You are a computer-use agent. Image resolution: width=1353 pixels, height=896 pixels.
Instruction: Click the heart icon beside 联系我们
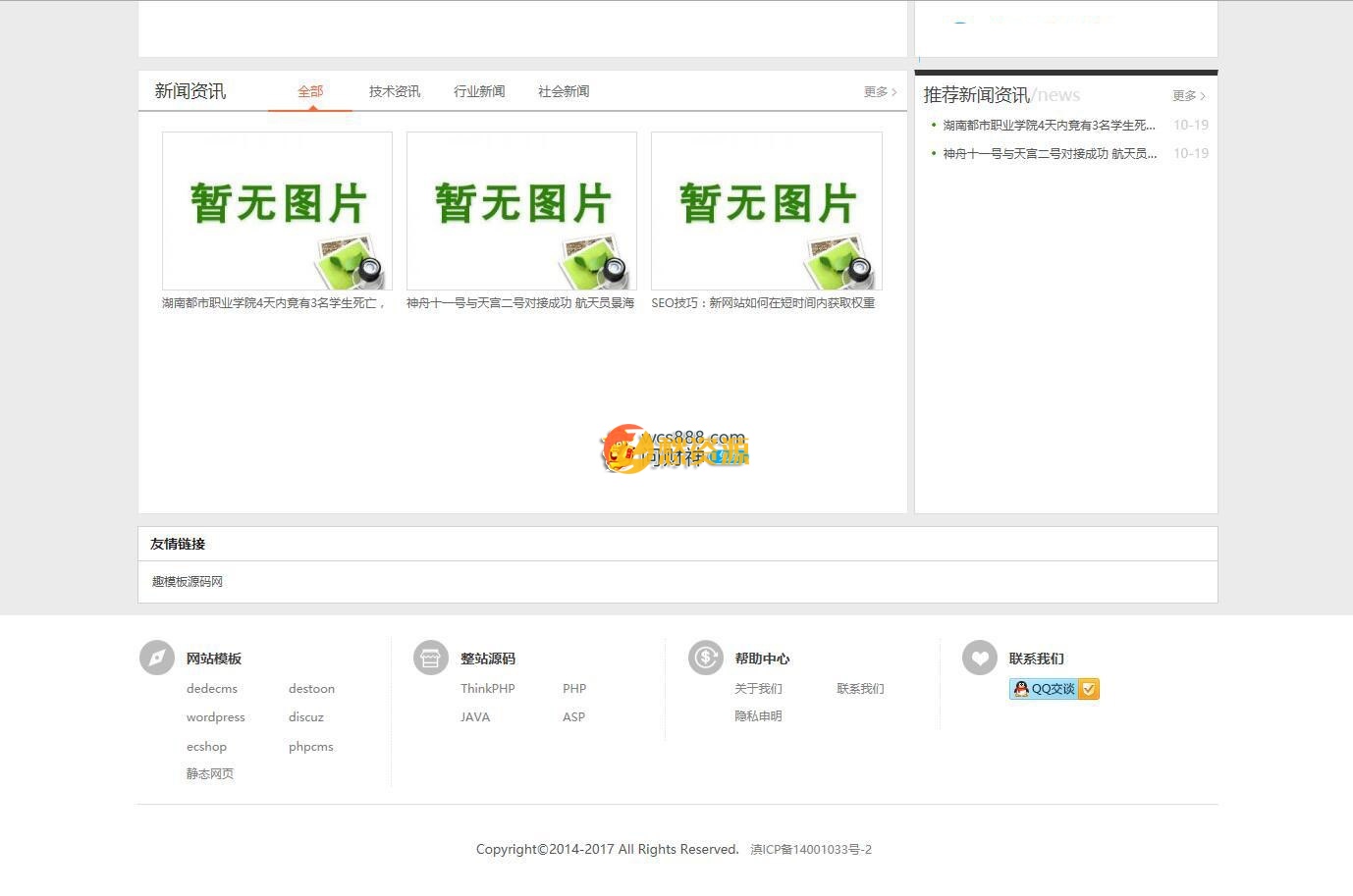pyautogui.click(x=979, y=658)
